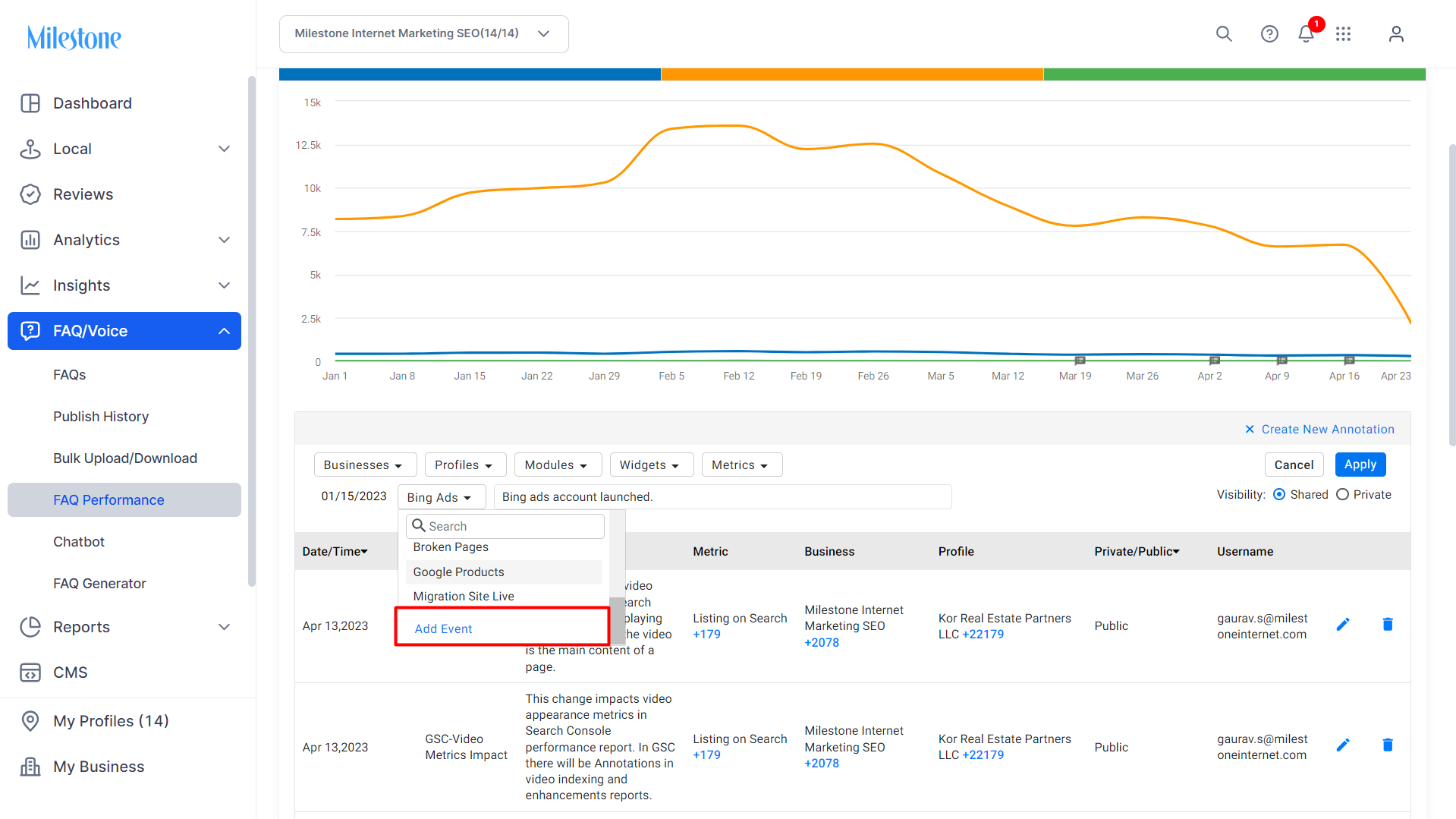Open the Profiles dropdown
The width and height of the screenshot is (1456, 819).
pos(465,465)
